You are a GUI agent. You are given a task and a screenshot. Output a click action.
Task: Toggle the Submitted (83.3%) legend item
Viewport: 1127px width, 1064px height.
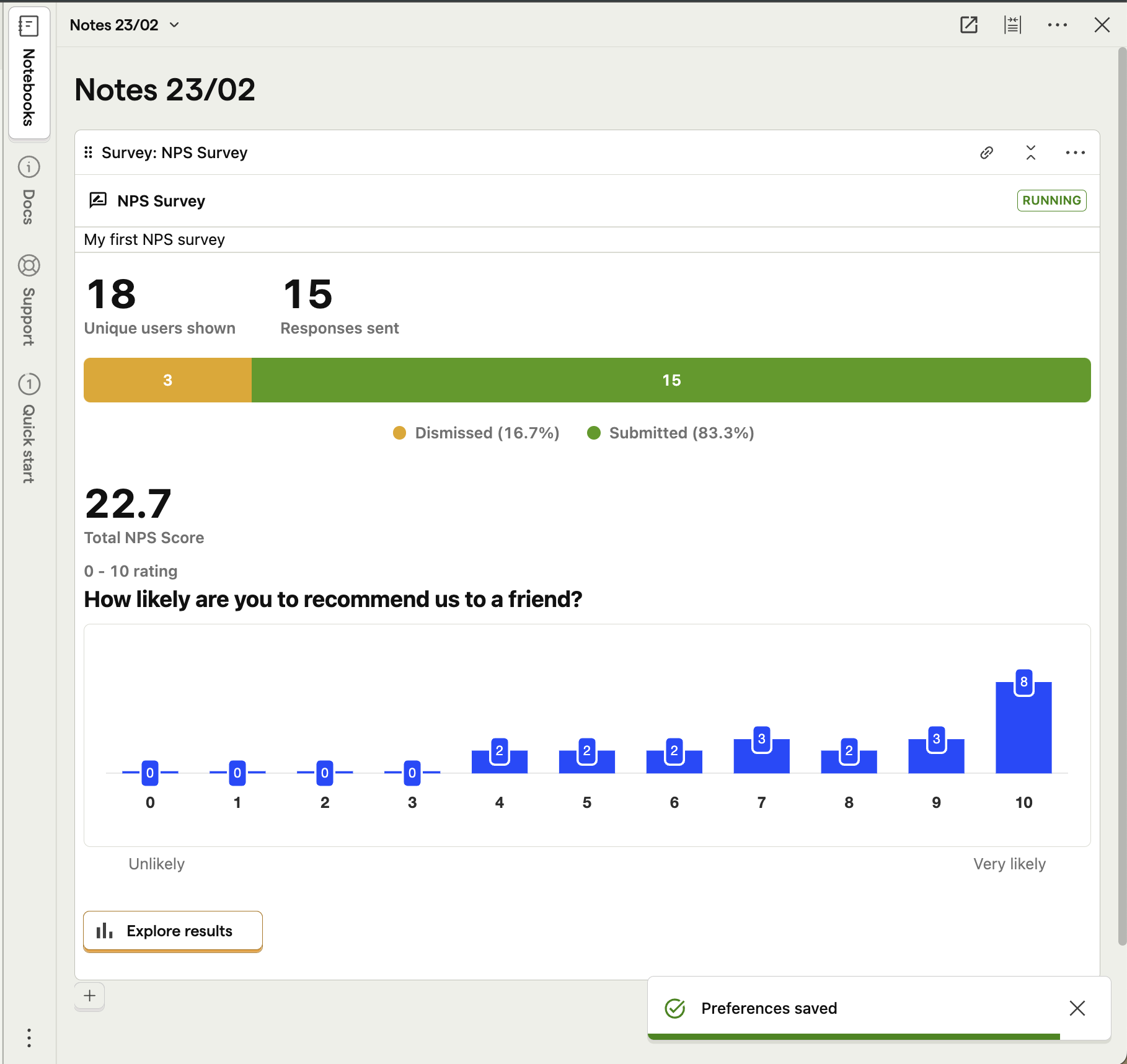(x=671, y=433)
